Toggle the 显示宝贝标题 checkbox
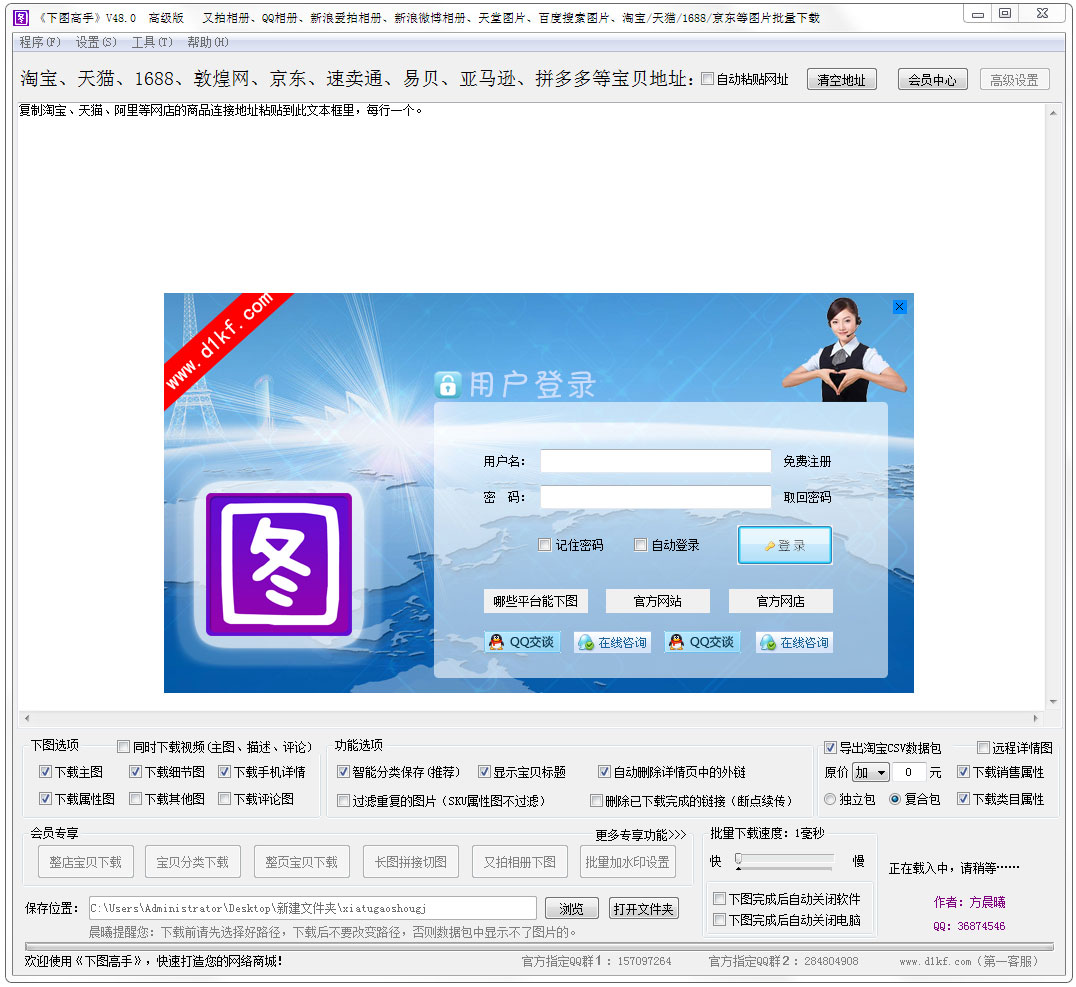 tap(484, 772)
